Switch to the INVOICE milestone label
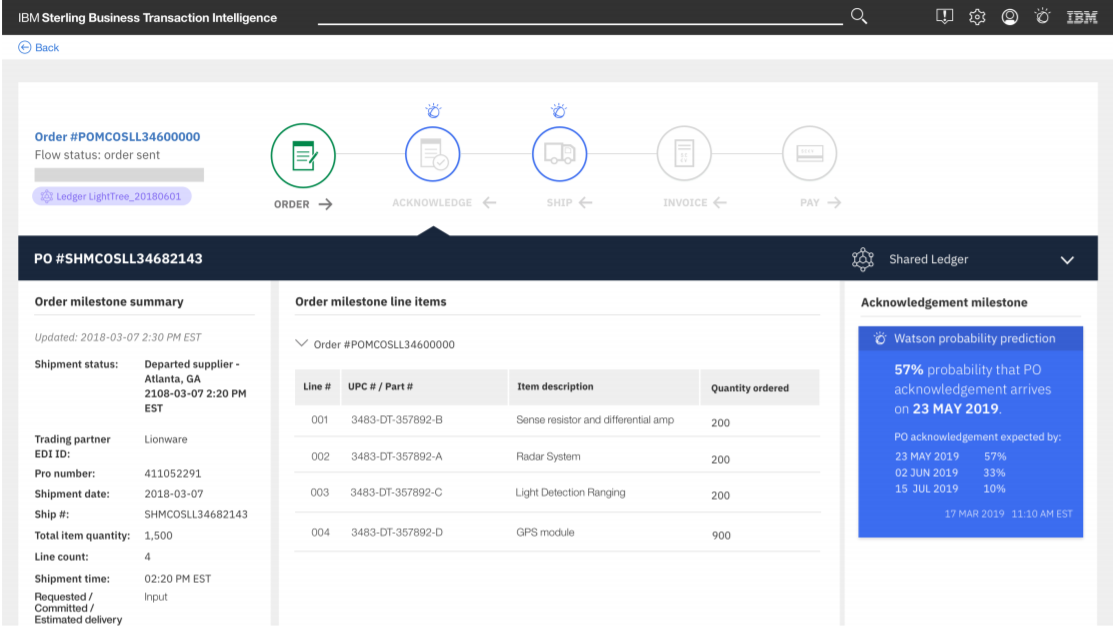 (x=685, y=203)
